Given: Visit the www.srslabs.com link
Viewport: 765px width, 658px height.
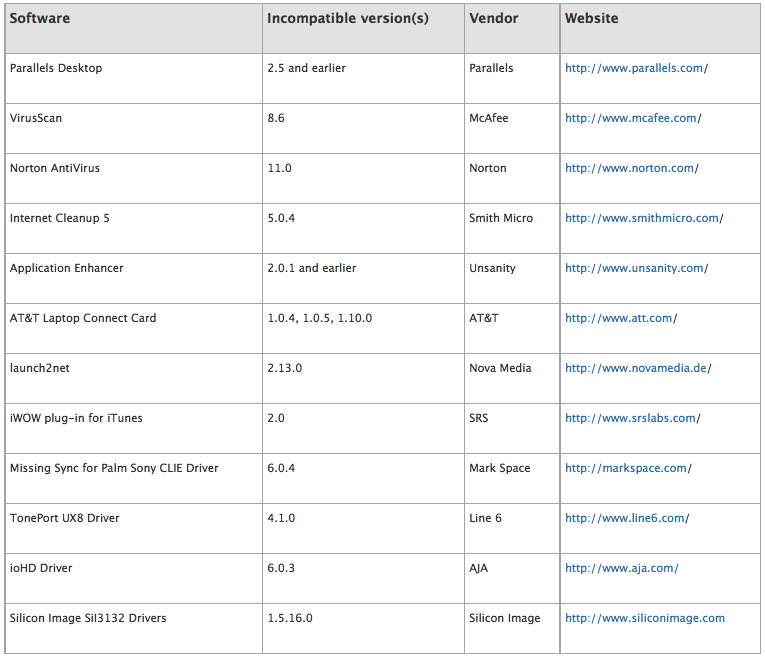Looking at the screenshot, I should pos(632,418).
